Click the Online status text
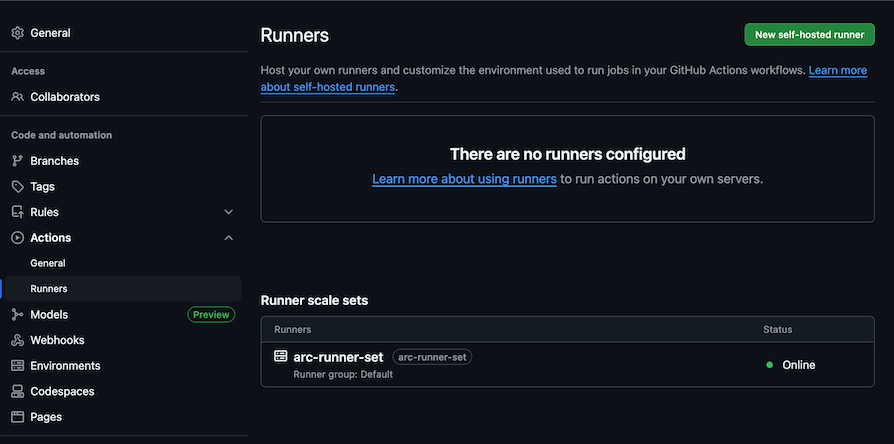 click(x=799, y=365)
